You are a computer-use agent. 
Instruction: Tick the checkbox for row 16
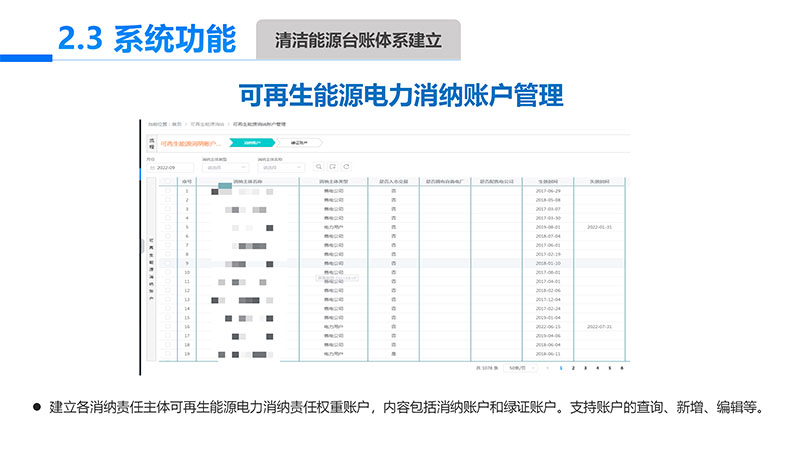pos(168,327)
